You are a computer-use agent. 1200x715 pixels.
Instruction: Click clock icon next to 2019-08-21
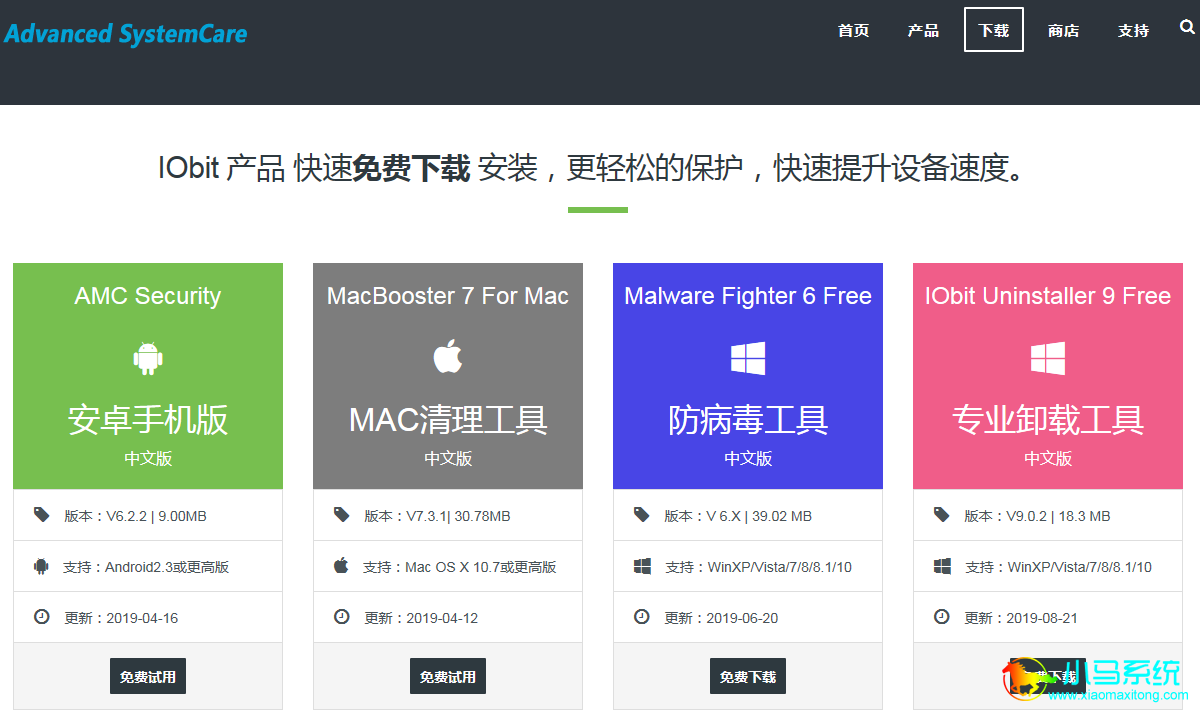[x=941, y=617]
